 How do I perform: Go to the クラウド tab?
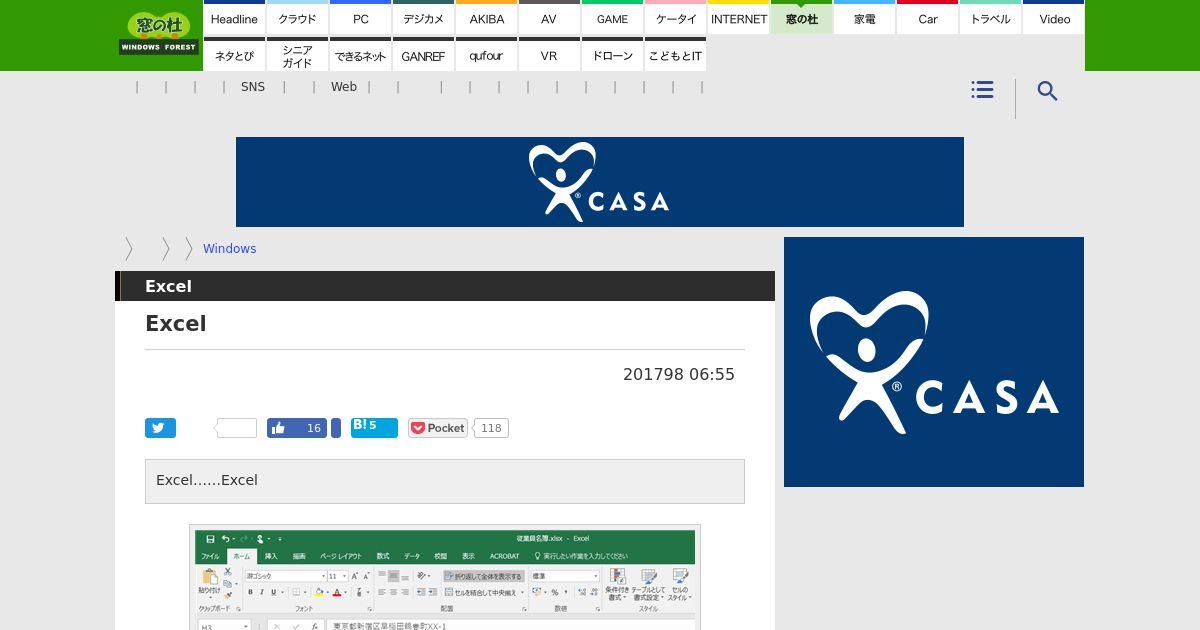point(297,18)
